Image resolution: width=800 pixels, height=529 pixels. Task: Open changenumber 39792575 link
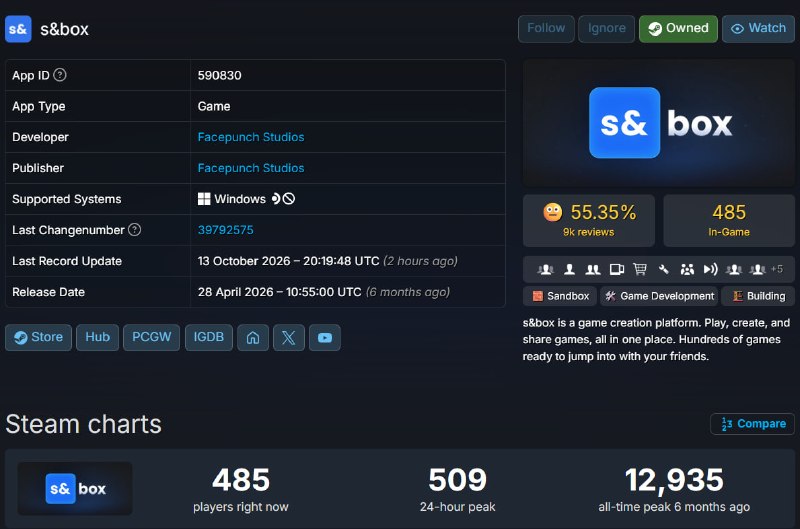pyautogui.click(x=226, y=230)
